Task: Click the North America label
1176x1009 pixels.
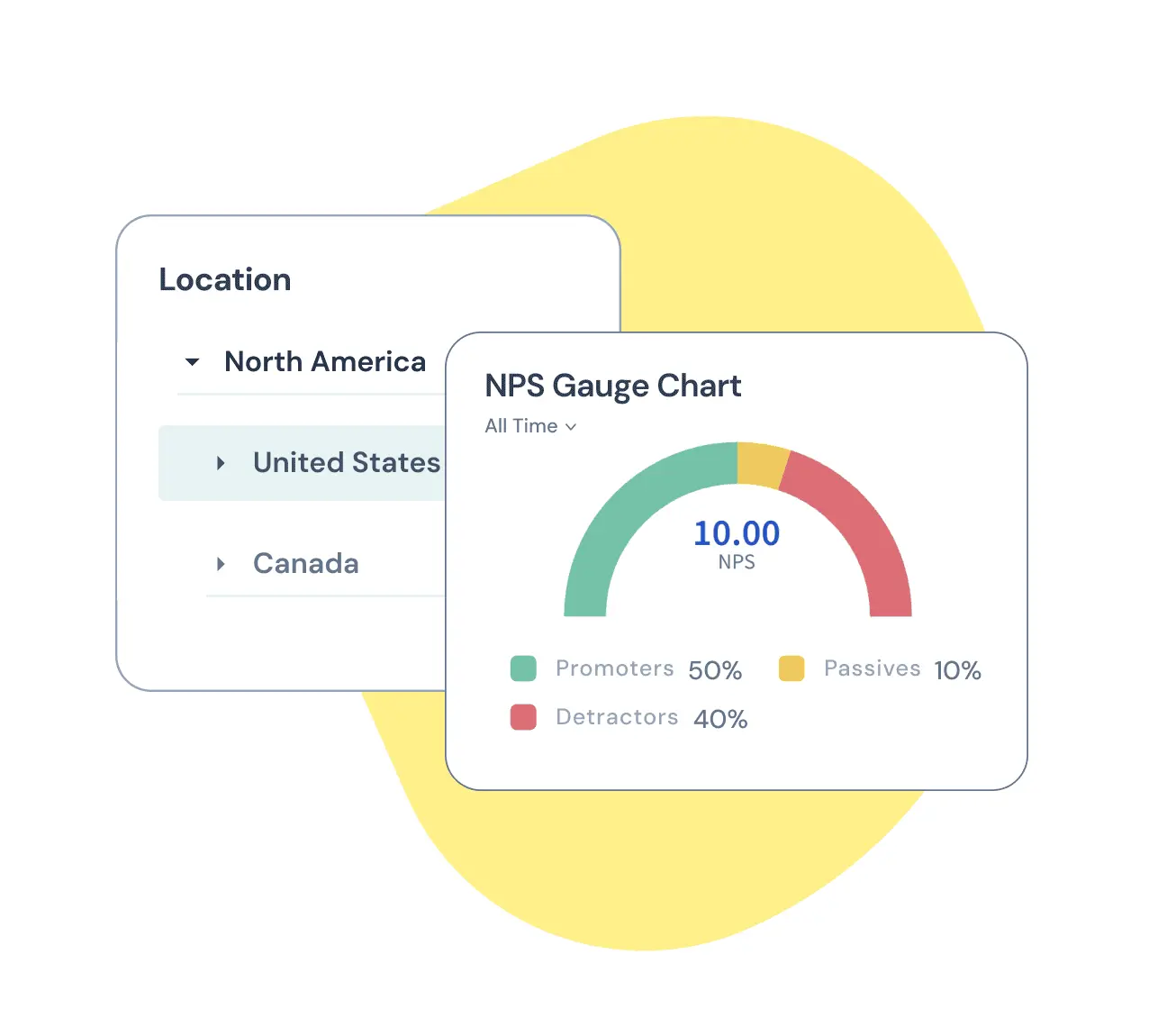Action: (325, 362)
